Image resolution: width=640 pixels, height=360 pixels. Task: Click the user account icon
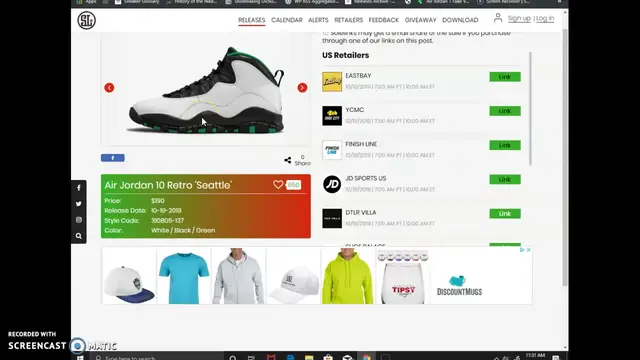[x=498, y=18]
